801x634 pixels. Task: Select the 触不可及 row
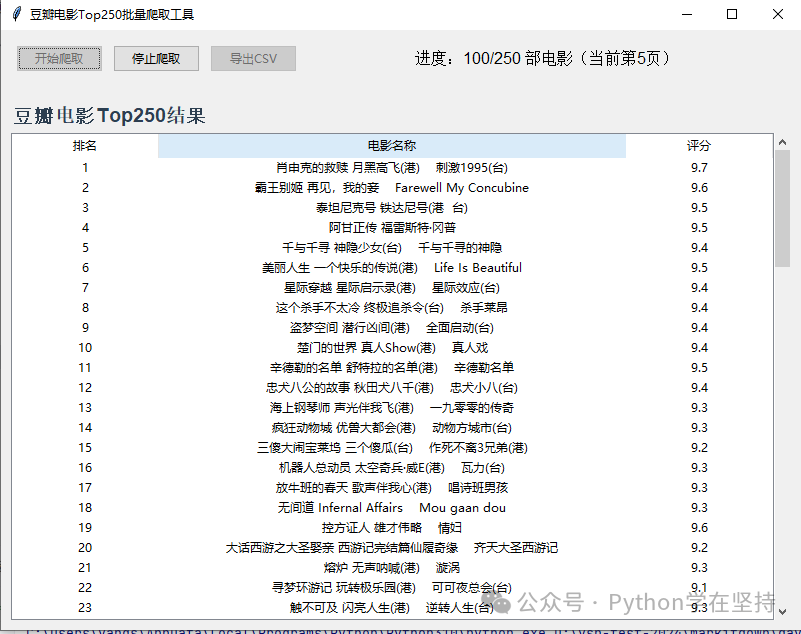pyautogui.click(x=392, y=607)
